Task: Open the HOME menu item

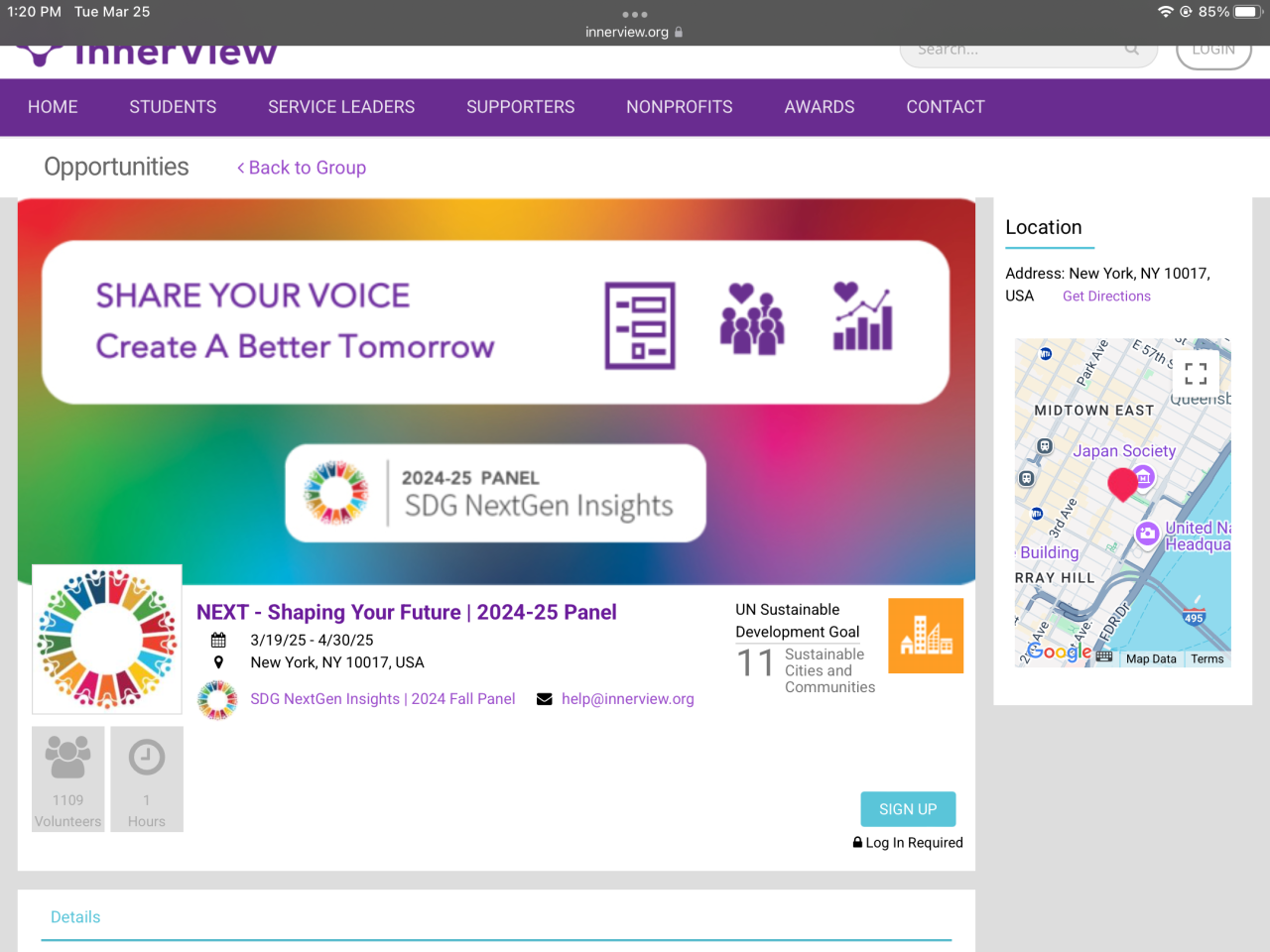Action: pyautogui.click(x=53, y=107)
